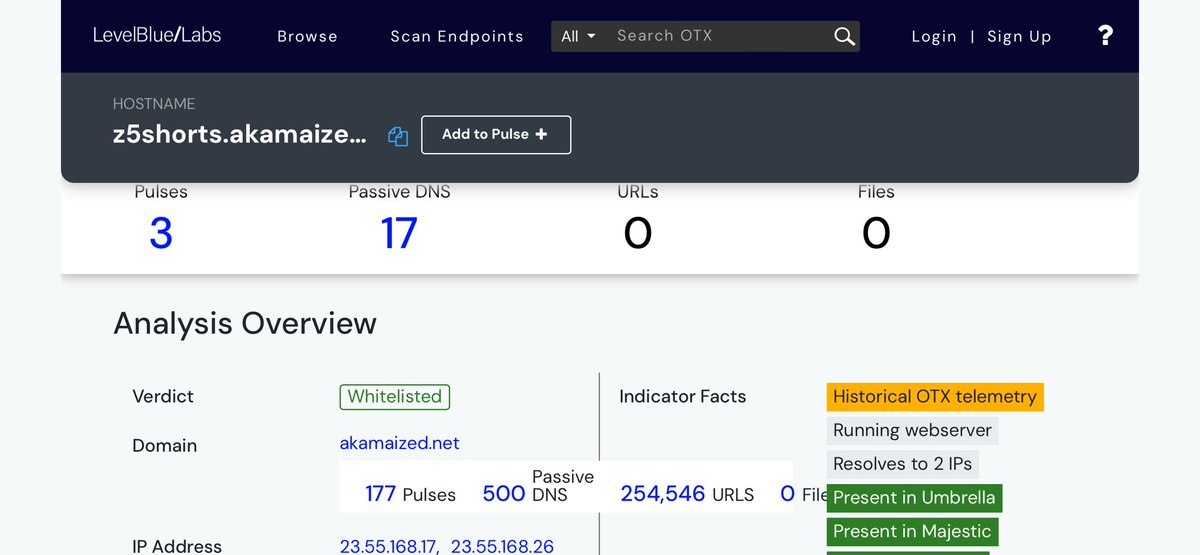The height and width of the screenshot is (555, 1200).
Task: Open IP address 23.55.168.17
Action: 388,546
